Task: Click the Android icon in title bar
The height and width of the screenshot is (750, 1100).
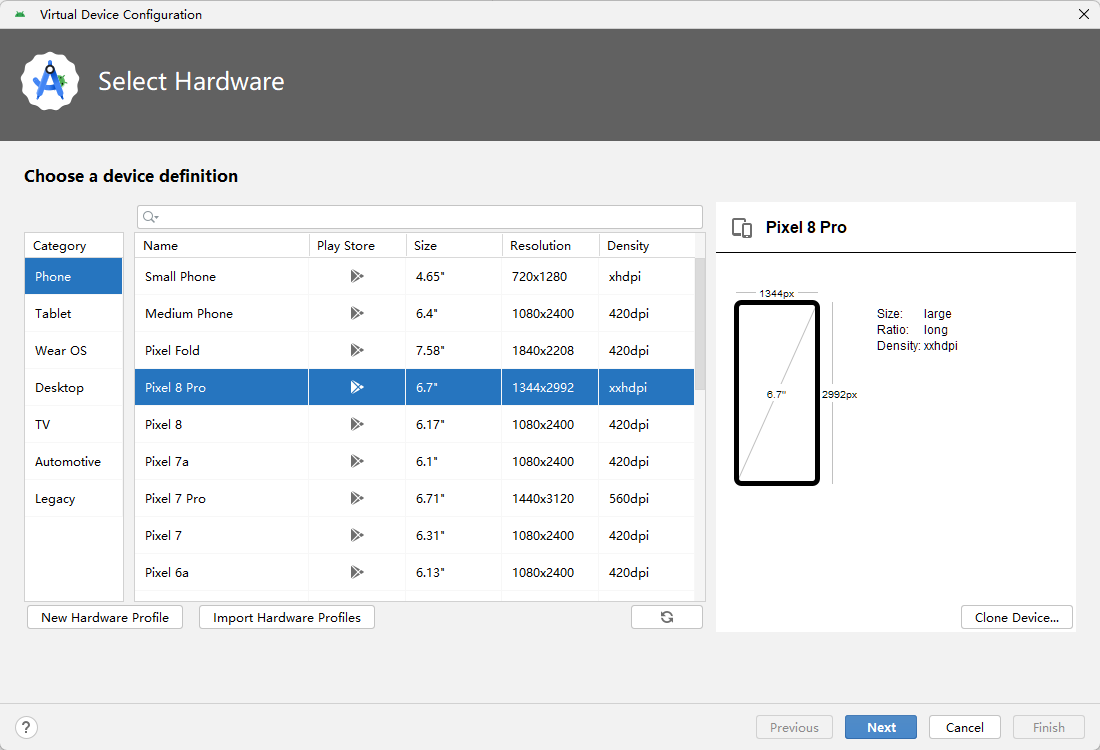Action: pyautogui.click(x=20, y=14)
